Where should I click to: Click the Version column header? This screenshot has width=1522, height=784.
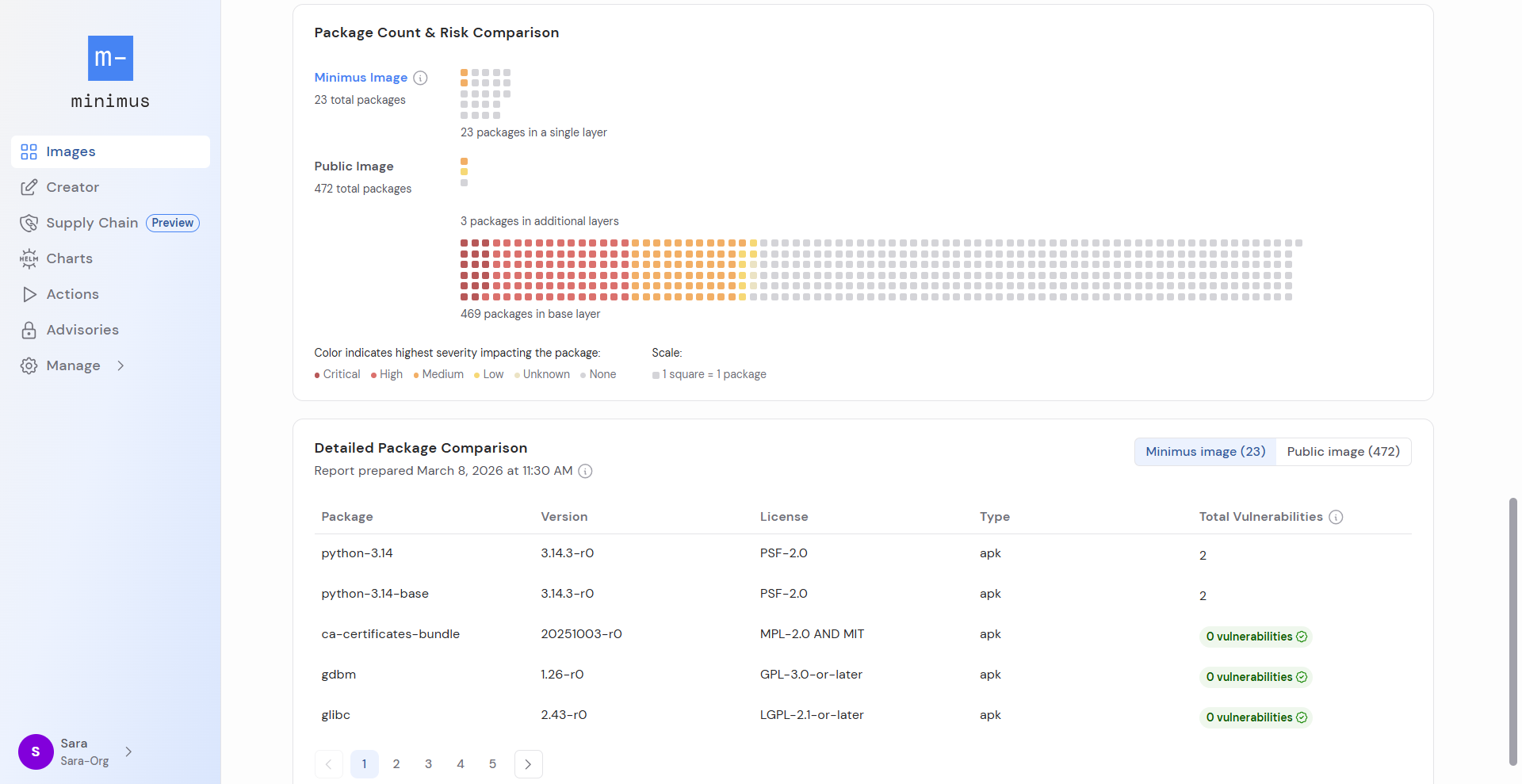[564, 517]
